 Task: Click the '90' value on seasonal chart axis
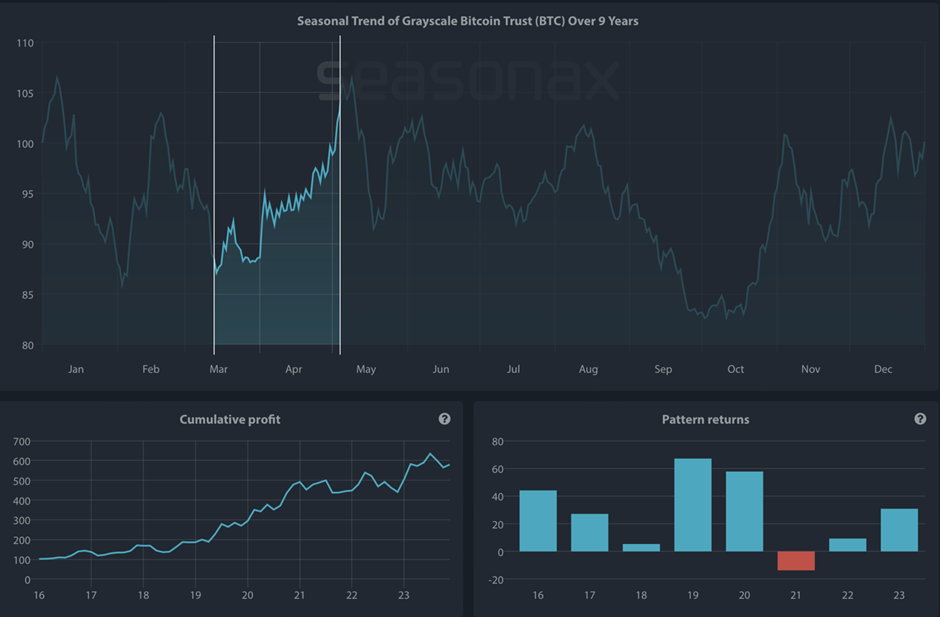click(x=28, y=244)
